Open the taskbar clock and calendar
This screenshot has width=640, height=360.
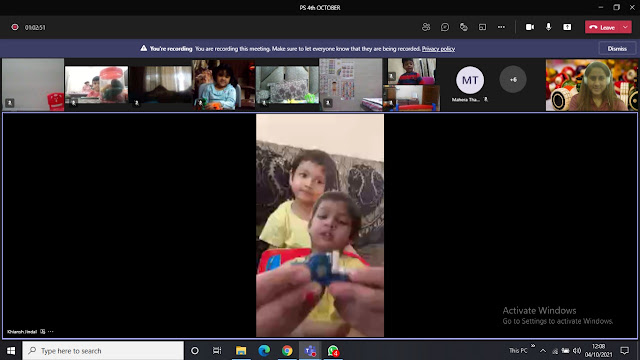598,351
